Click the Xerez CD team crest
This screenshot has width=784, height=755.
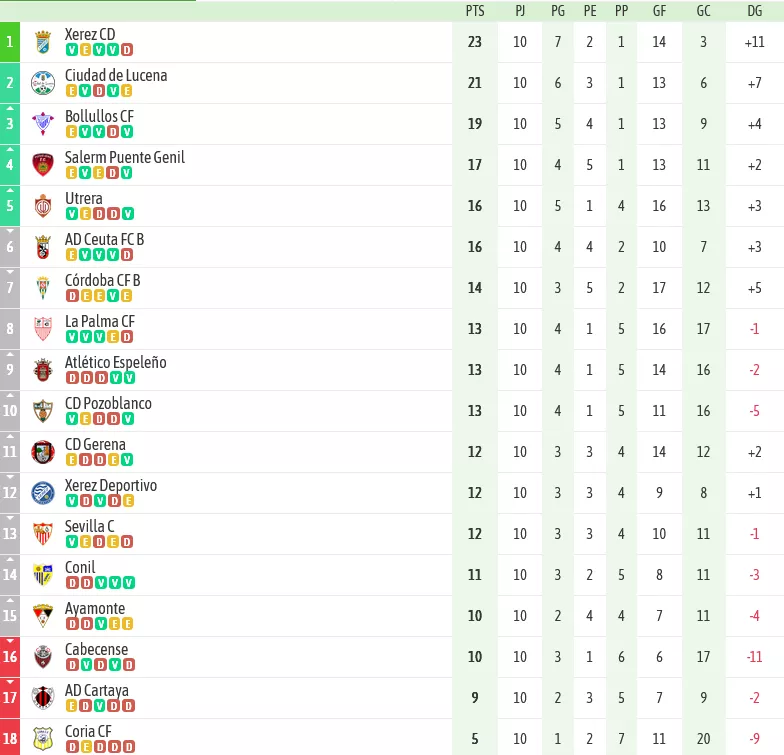click(43, 42)
